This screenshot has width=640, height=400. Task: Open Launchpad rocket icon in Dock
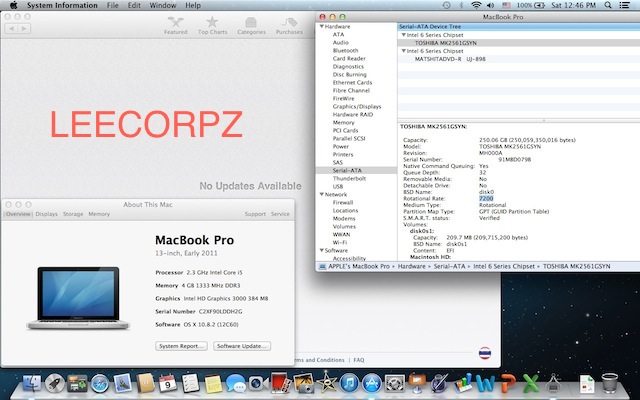(55, 384)
